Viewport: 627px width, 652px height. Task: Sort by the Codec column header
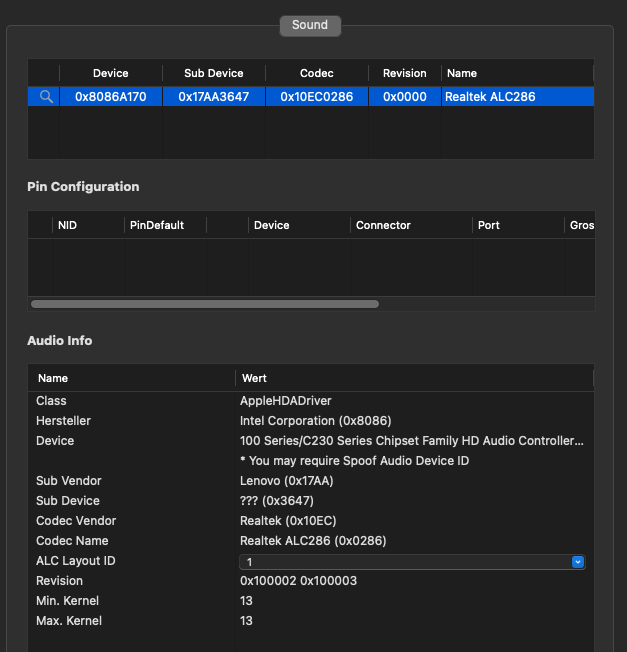click(317, 73)
